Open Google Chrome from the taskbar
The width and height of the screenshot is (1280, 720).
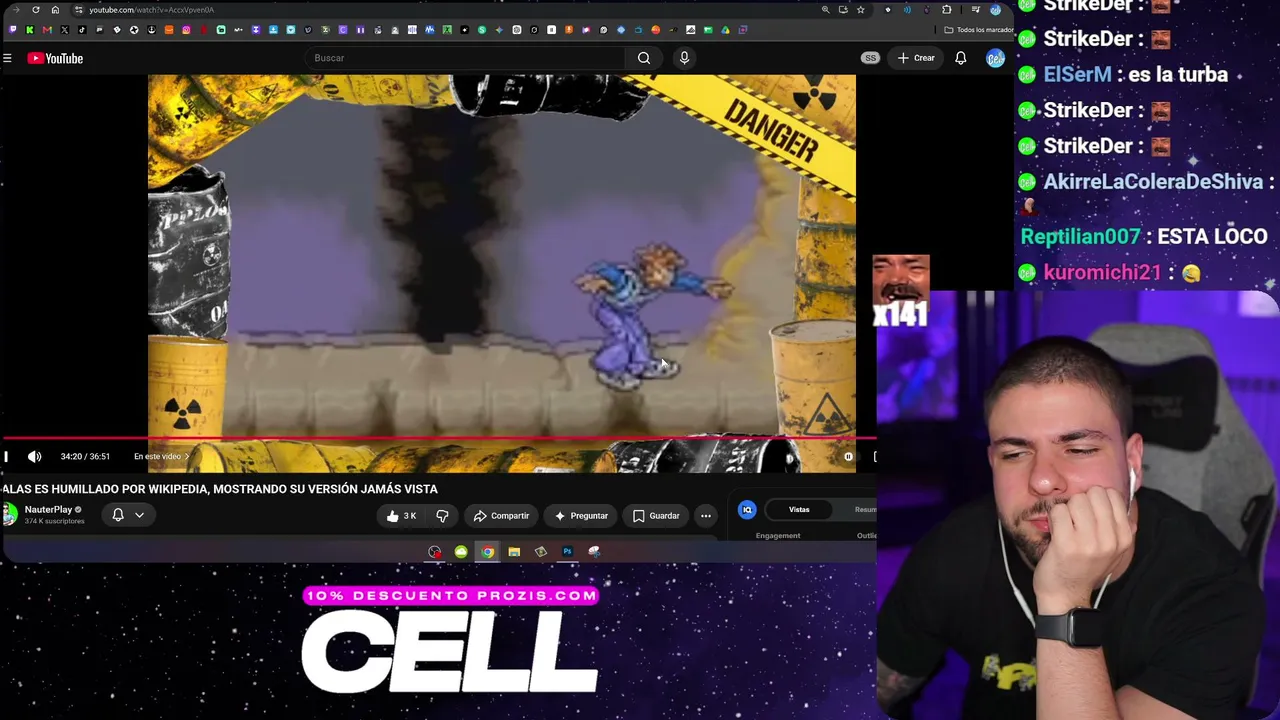coord(487,552)
